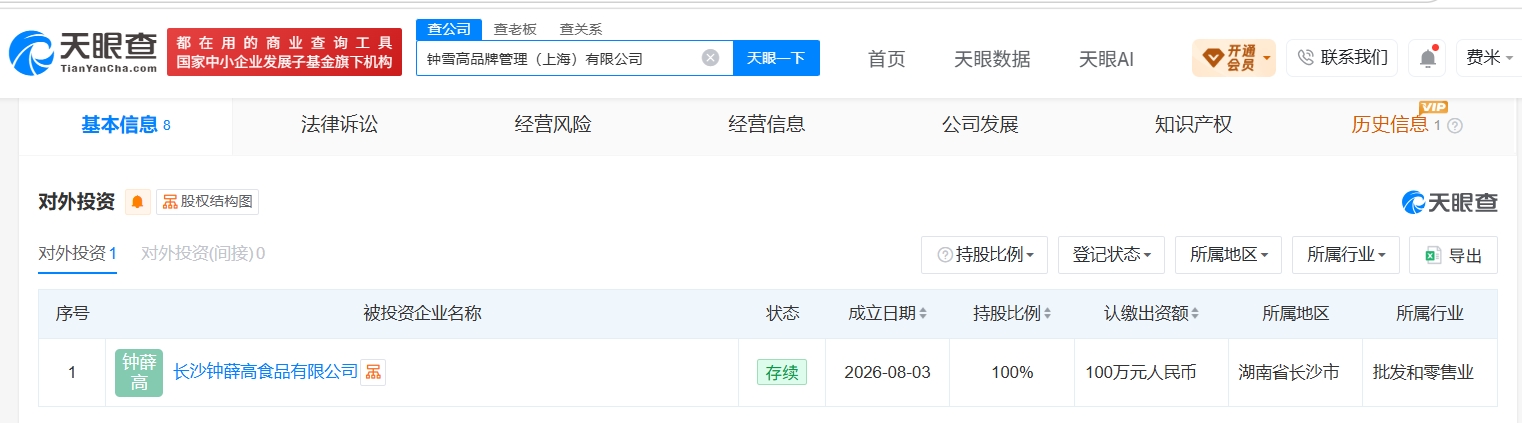1522x423 pixels.
Task: Select the 基本信息 tab
Action: pos(125,126)
